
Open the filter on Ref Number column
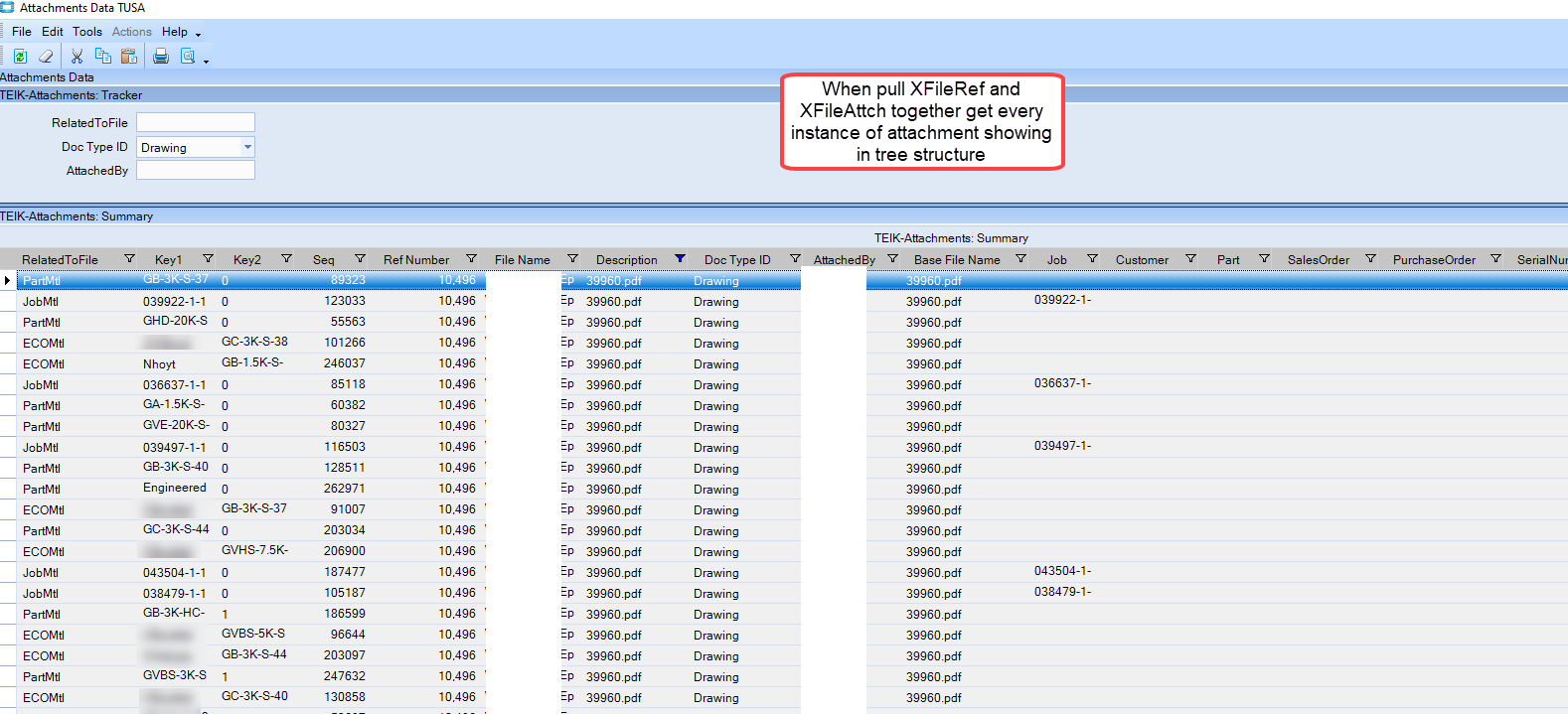coord(471,259)
